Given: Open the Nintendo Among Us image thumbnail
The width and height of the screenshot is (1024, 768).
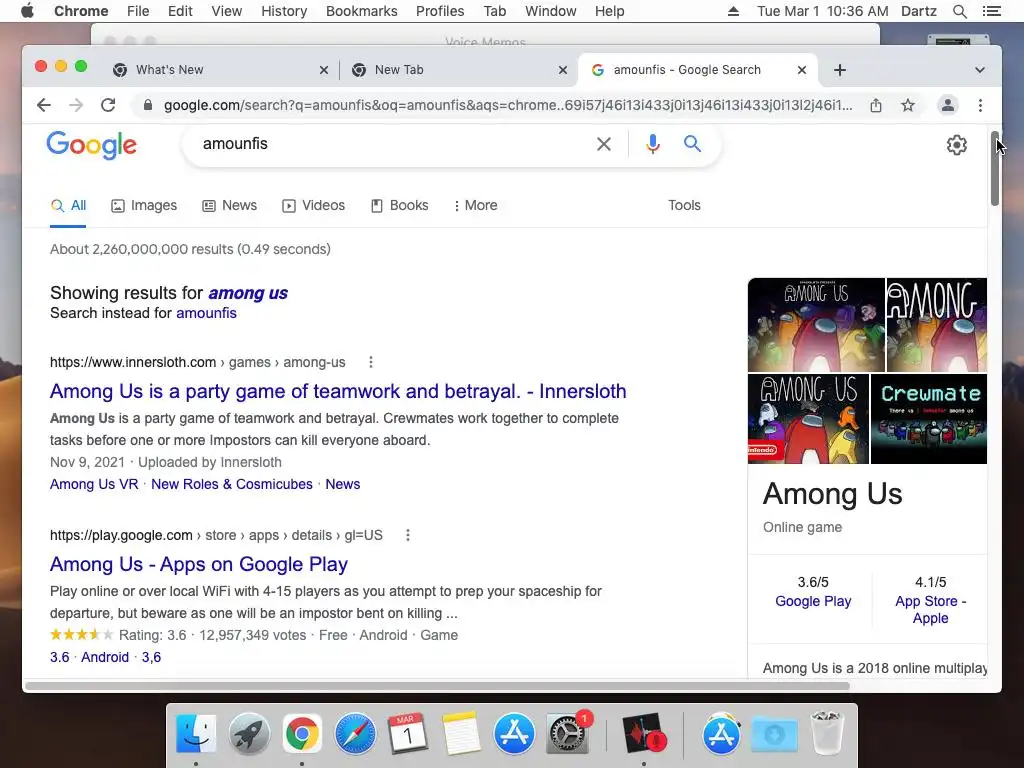Looking at the screenshot, I should tap(808, 419).
